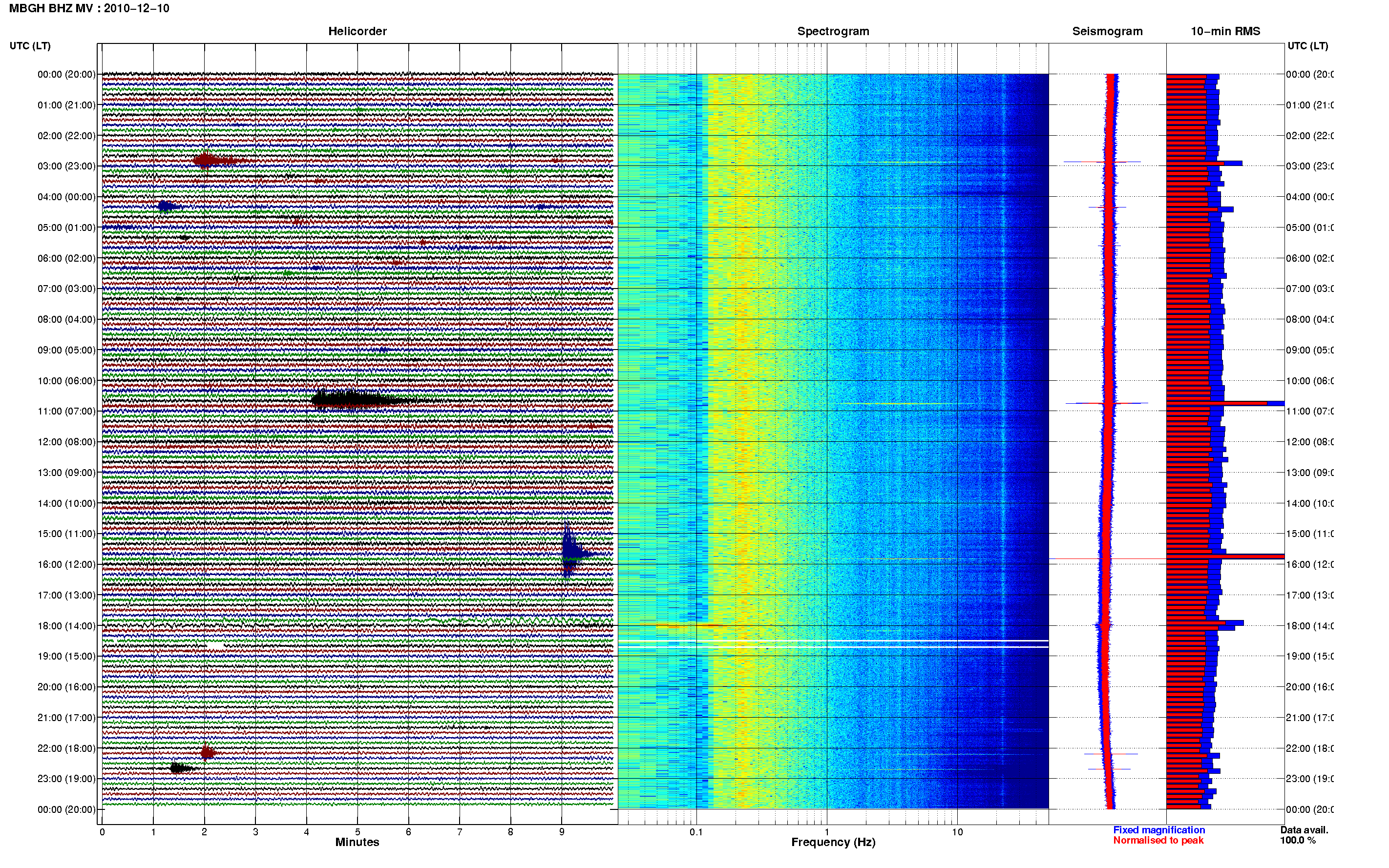1389x868 pixels.
Task: Click the long red seismogram spike before 16:00
Action: (1108, 558)
